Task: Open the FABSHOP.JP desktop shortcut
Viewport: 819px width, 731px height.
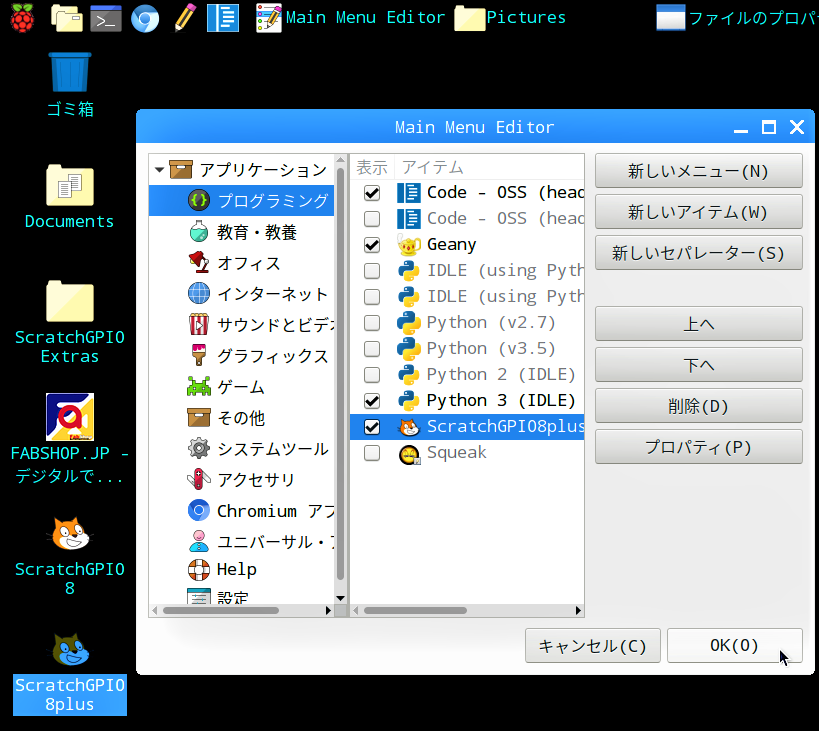Action: click(x=69, y=439)
